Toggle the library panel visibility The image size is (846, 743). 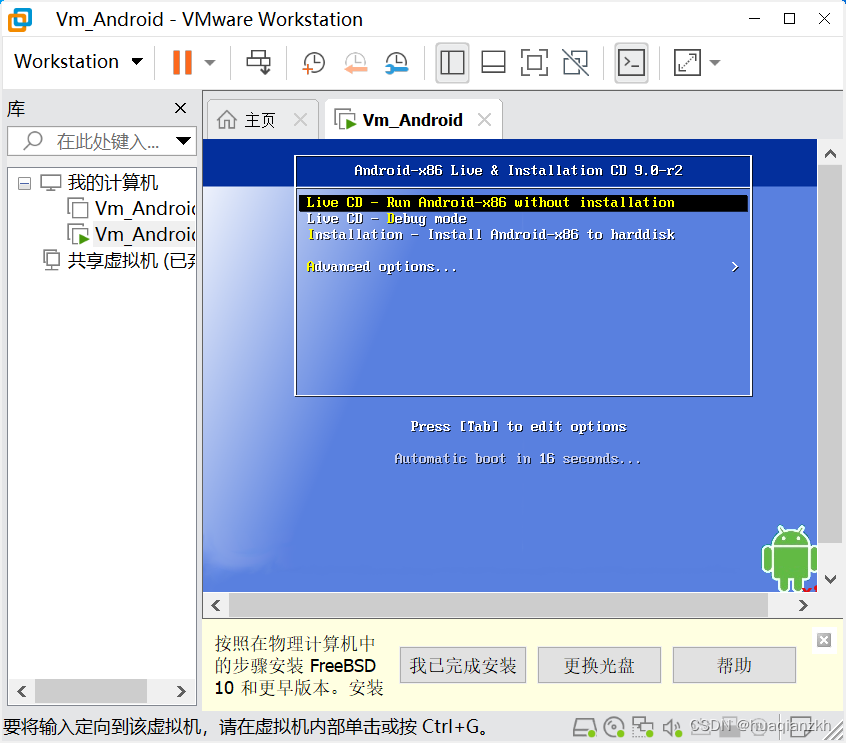click(x=452, y=62)
